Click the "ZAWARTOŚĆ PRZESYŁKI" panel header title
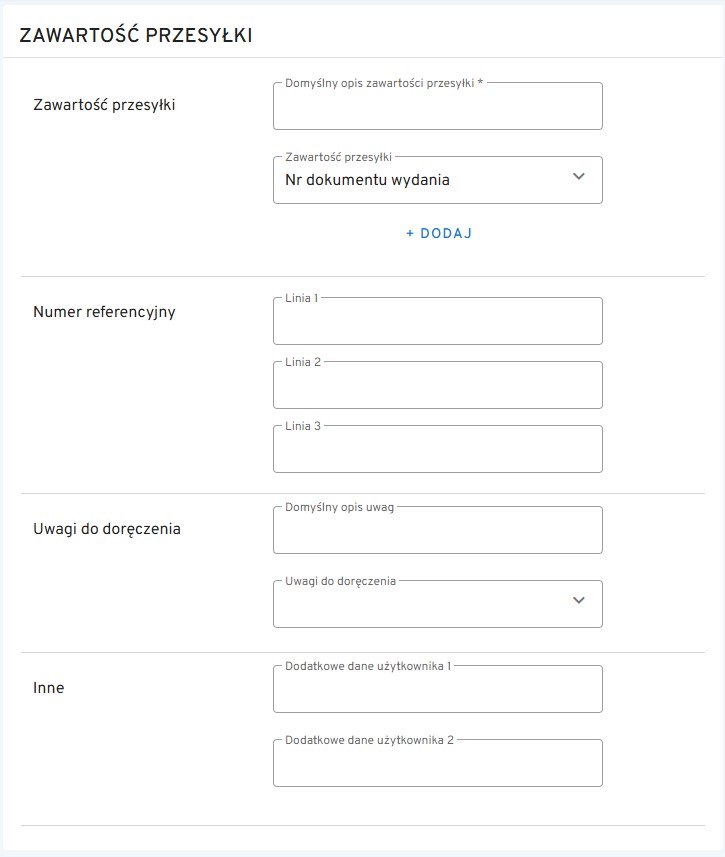Image resolution: width=725 pixels, height=857 pixels. pos(136,36)
